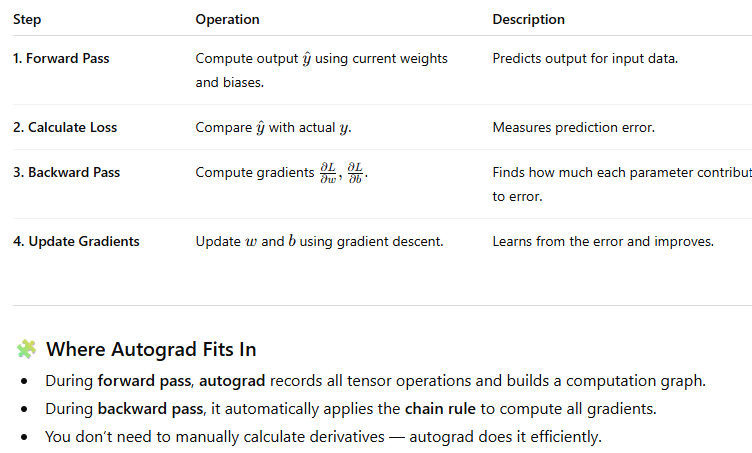Click the "Operation" column header

pos(227,19)
